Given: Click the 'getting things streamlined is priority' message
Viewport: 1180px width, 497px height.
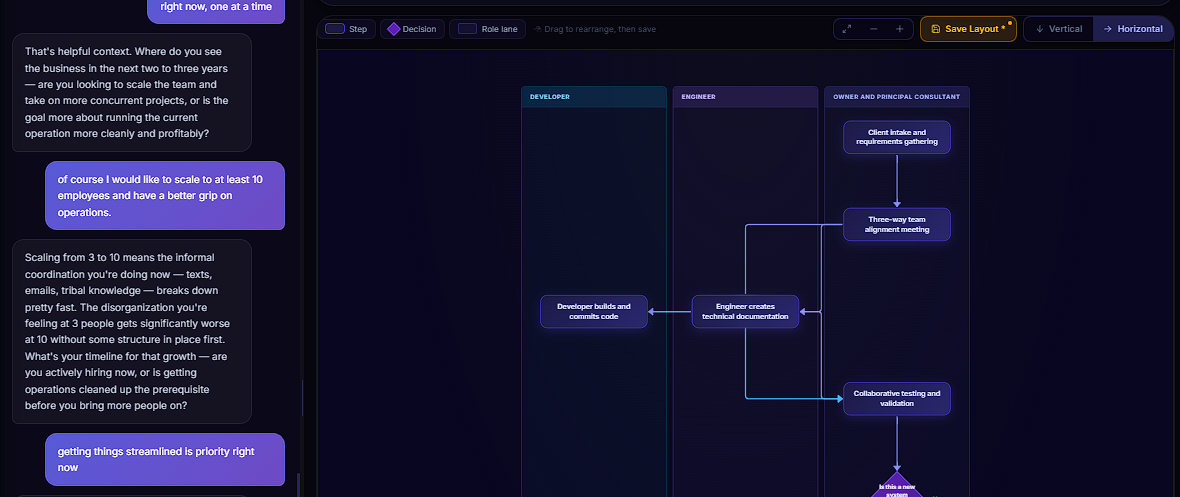Looking at the screenshot, I should tap(165, 459).
